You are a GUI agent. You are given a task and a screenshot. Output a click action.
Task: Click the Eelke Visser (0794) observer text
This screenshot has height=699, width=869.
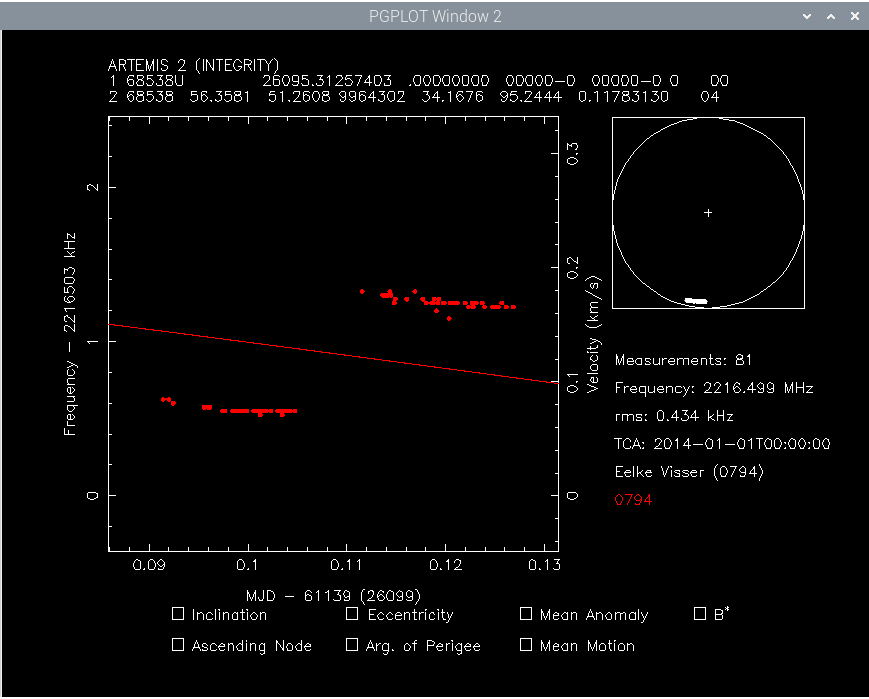coord(689,472)
